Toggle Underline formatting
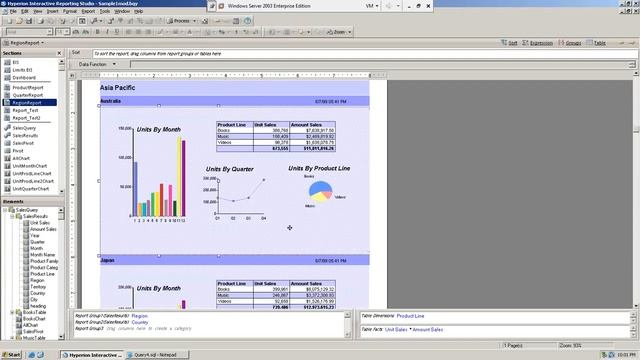 117,32
